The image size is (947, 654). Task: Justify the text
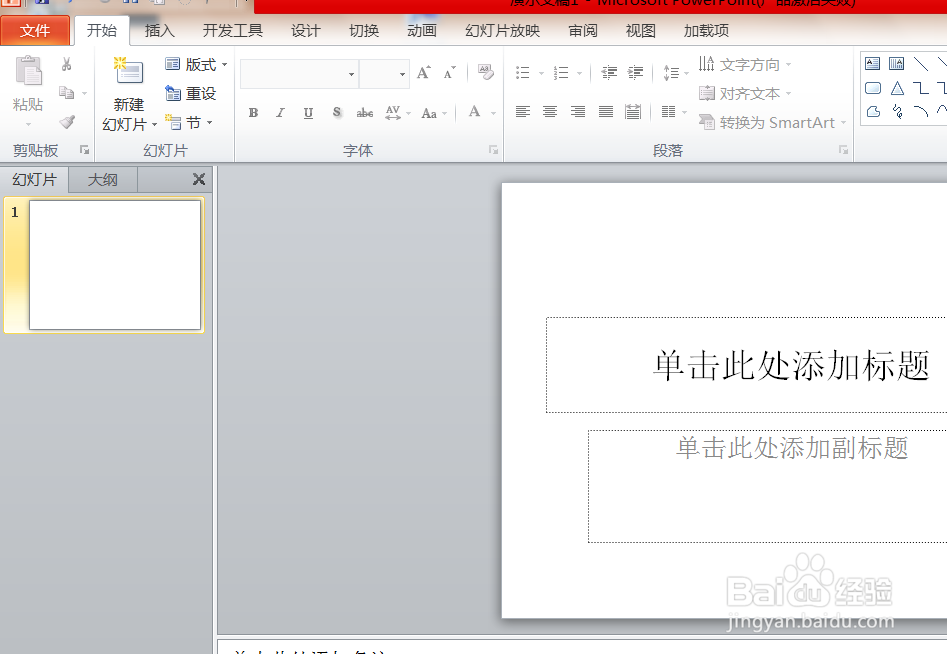(606, 112)
